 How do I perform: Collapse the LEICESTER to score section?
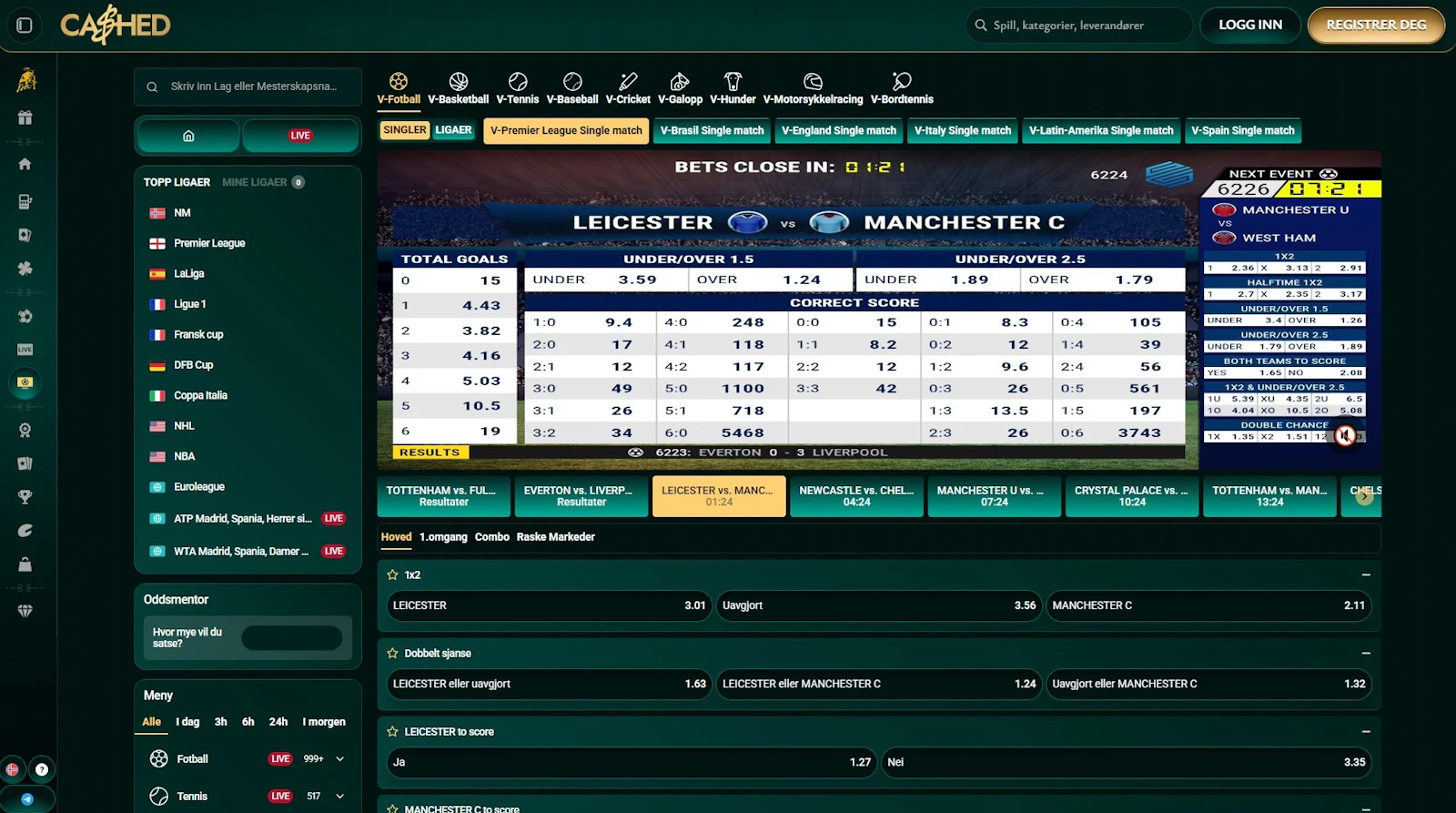[1366, 732]
